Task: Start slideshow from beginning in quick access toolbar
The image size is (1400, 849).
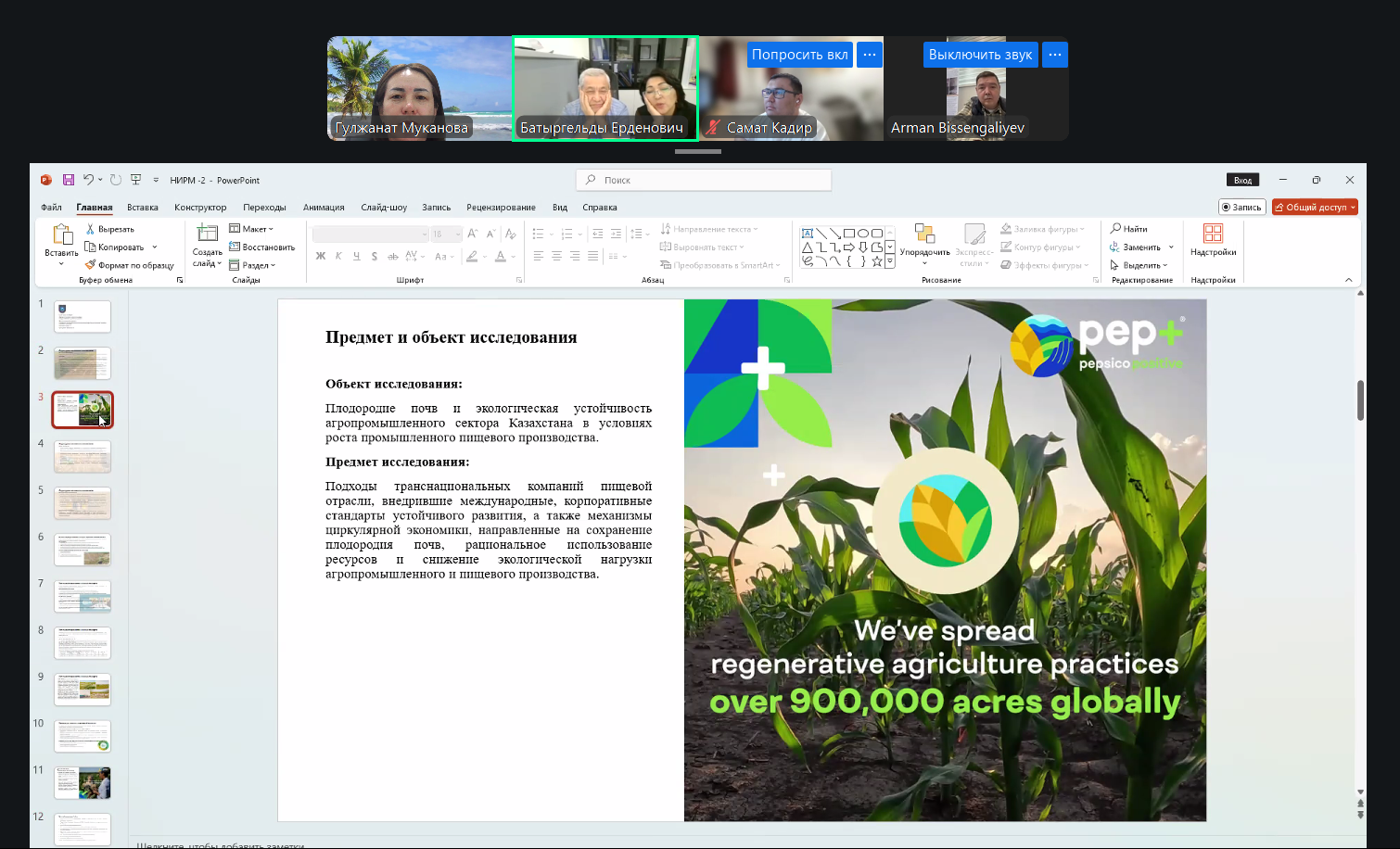Action: tap(135, 180)
